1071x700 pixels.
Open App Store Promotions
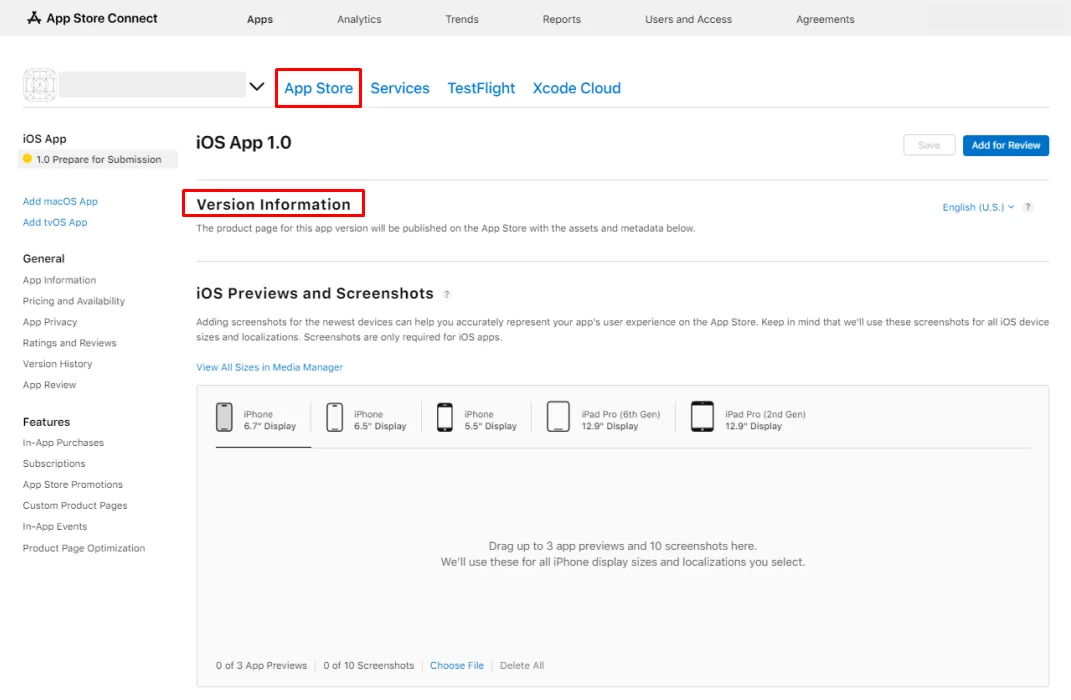click(72, 484)
